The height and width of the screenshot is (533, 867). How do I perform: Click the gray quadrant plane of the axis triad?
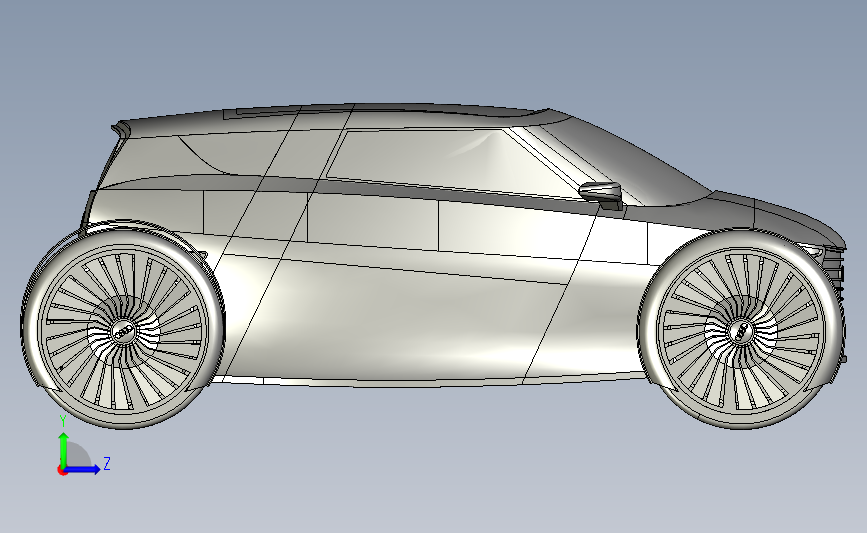click(77, 455)
